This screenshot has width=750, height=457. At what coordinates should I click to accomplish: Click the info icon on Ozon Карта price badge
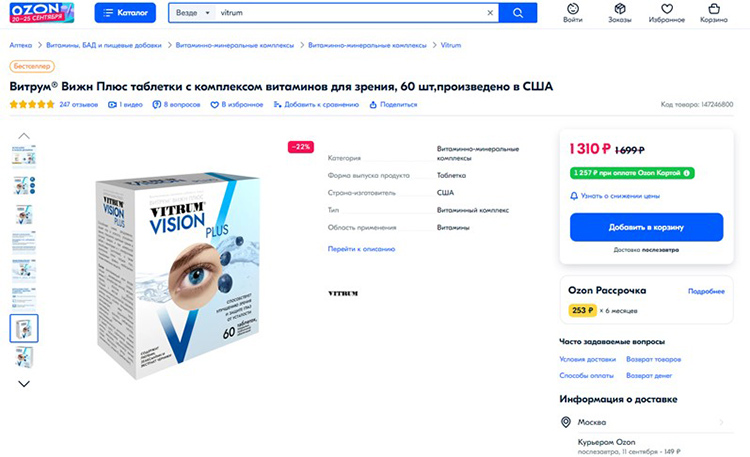tap(687, 173)
